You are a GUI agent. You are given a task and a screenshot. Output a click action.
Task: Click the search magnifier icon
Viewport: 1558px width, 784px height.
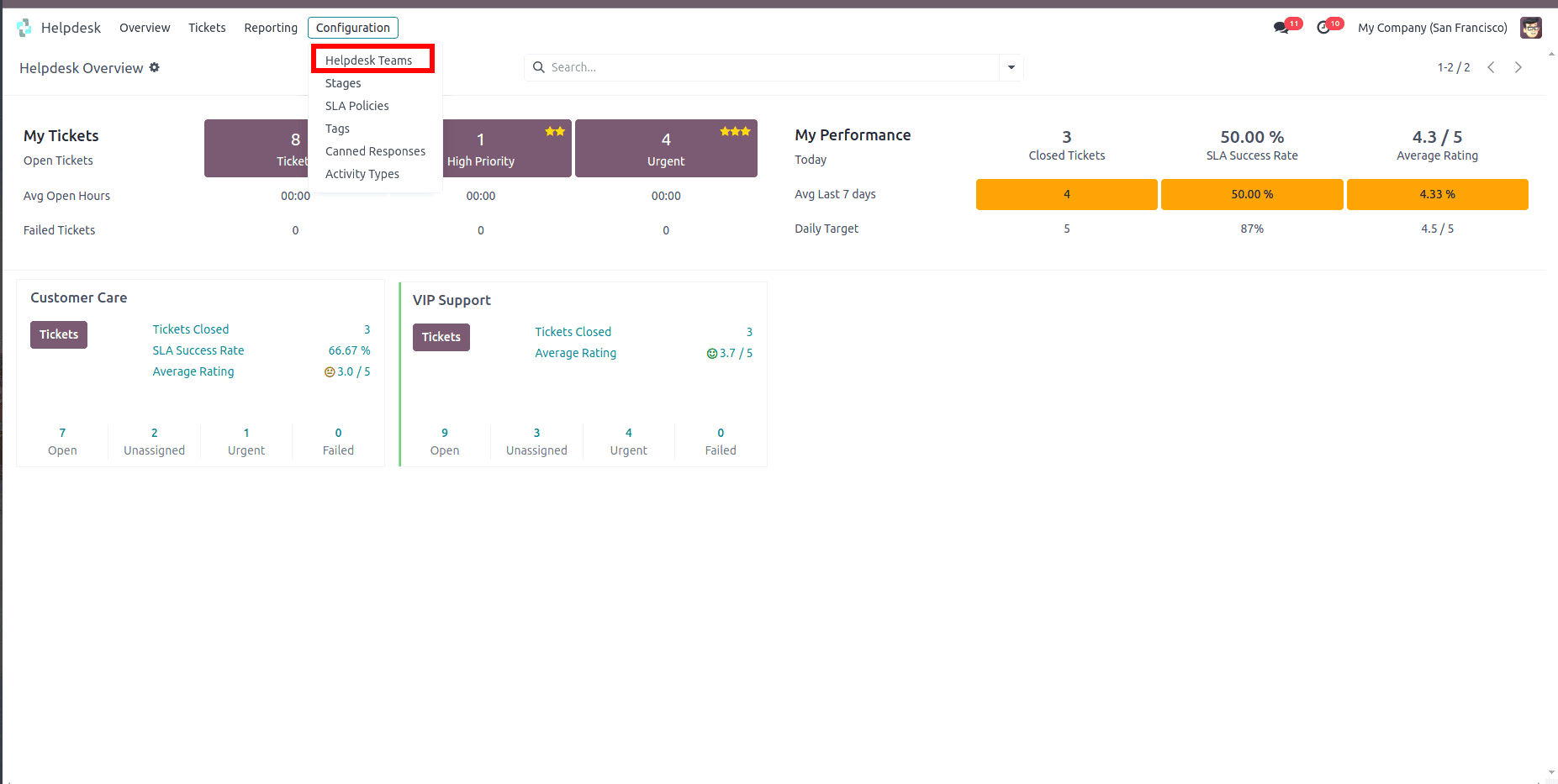click(x=539, y=67)
